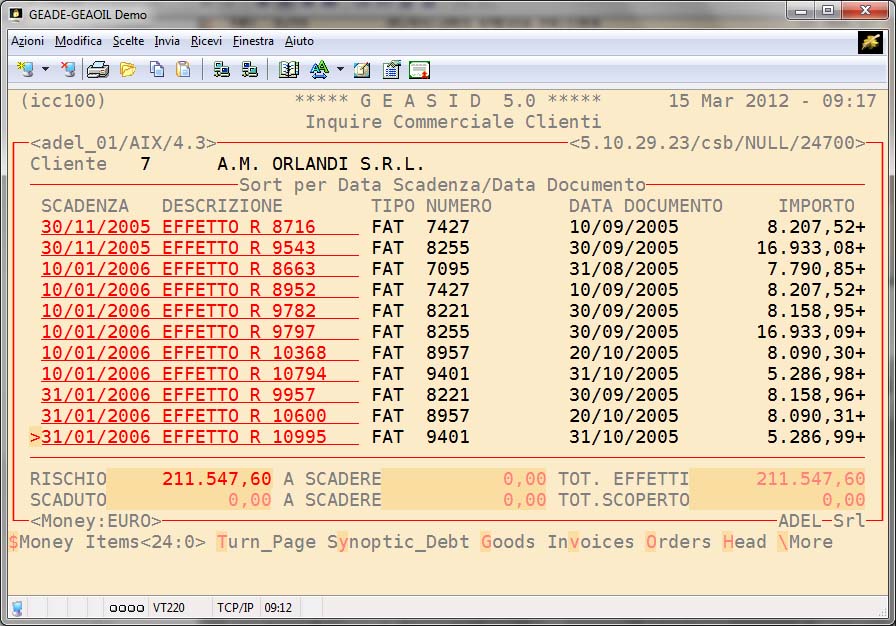Select the Invoices command in bottom bar
Viewport: 896px width, 626px height.
590,542
